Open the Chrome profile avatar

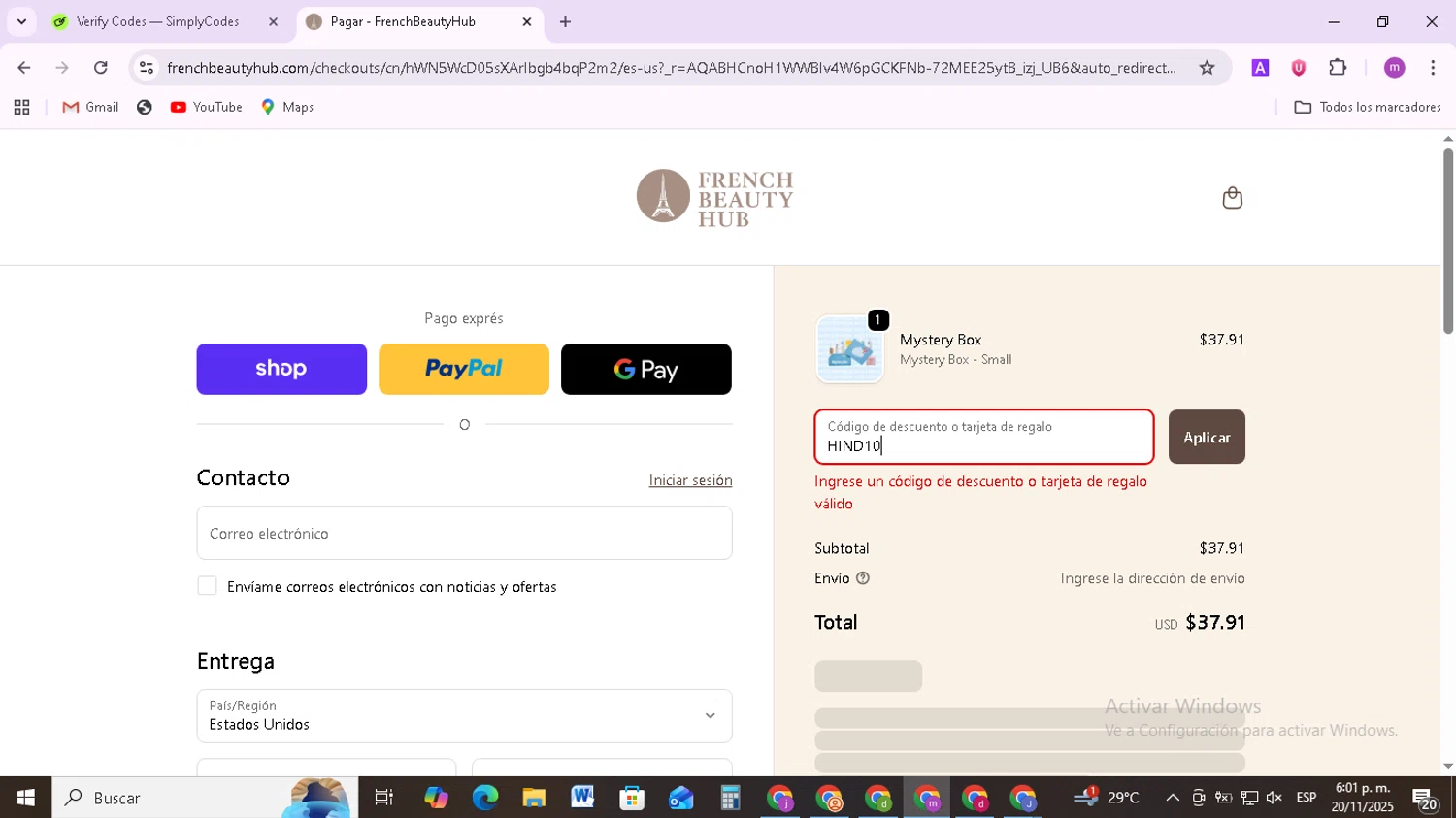click(x=1395, y=68)
